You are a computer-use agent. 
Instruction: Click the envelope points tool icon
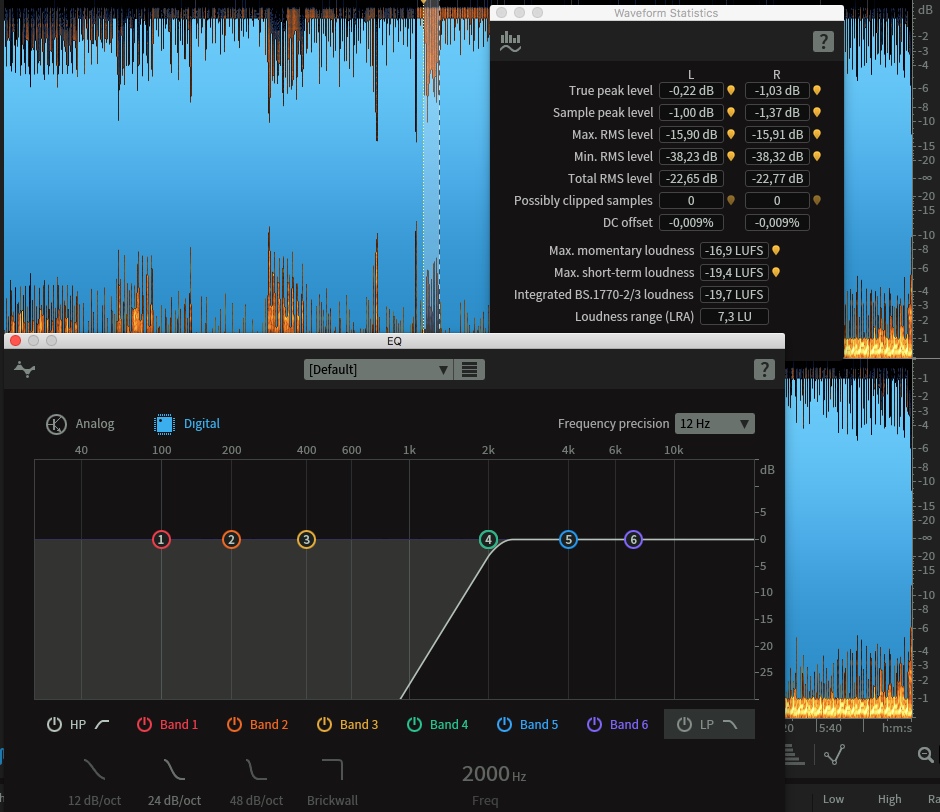[834, 754]
